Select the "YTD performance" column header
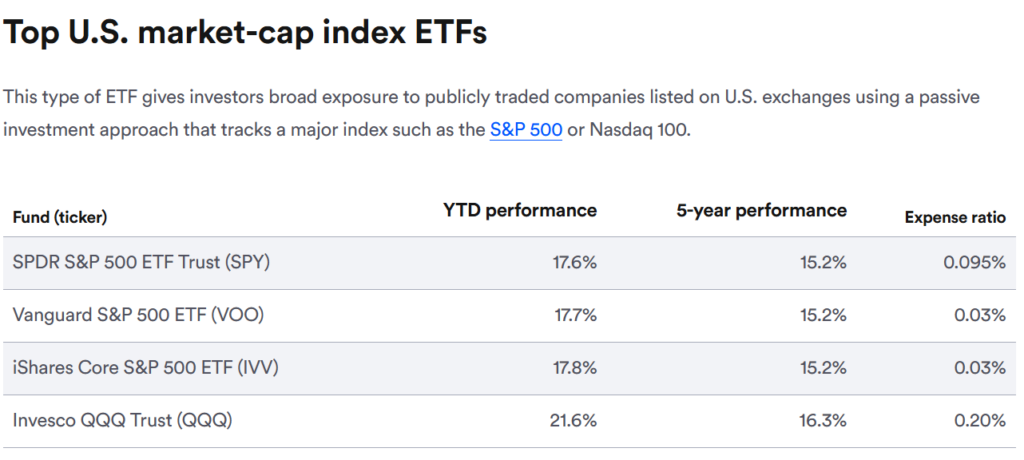Screen dimensions: 1024x460 pos(520,210)
